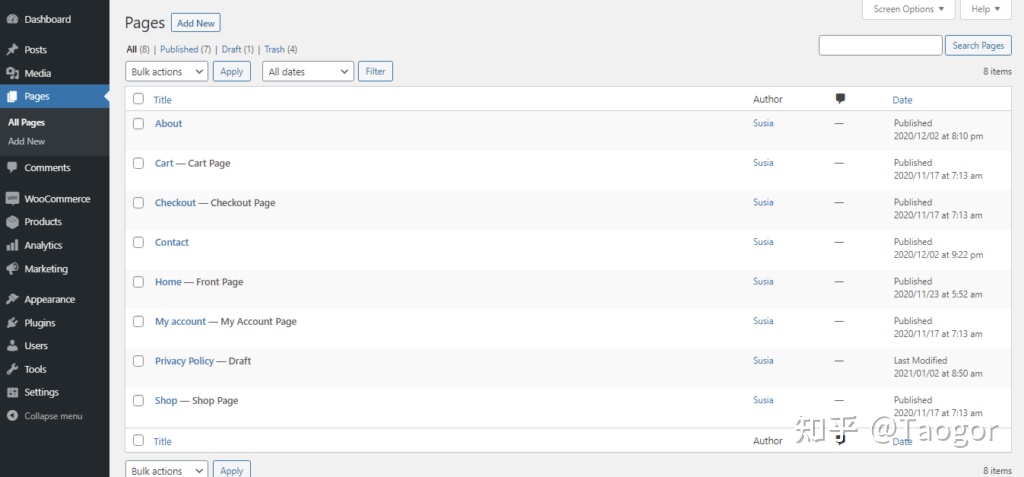
Task: Select the Add New submenu under Pages
Action: pyautogui.click(x=27, y=141)
